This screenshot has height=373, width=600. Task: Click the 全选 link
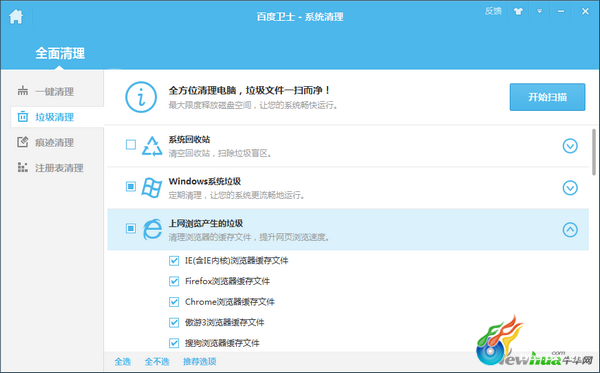click(x=122, y=362)
